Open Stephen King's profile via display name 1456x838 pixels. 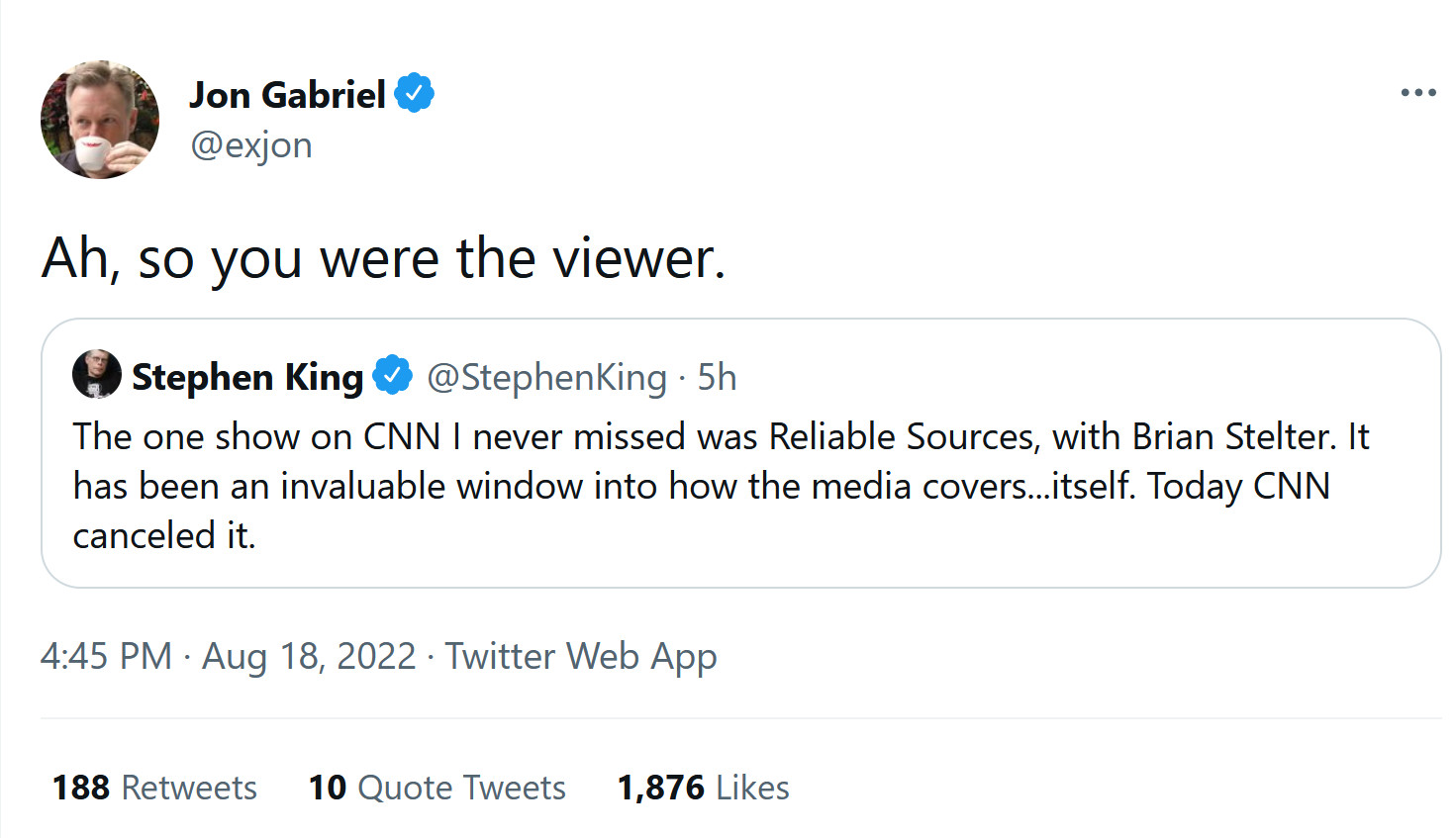247,377
